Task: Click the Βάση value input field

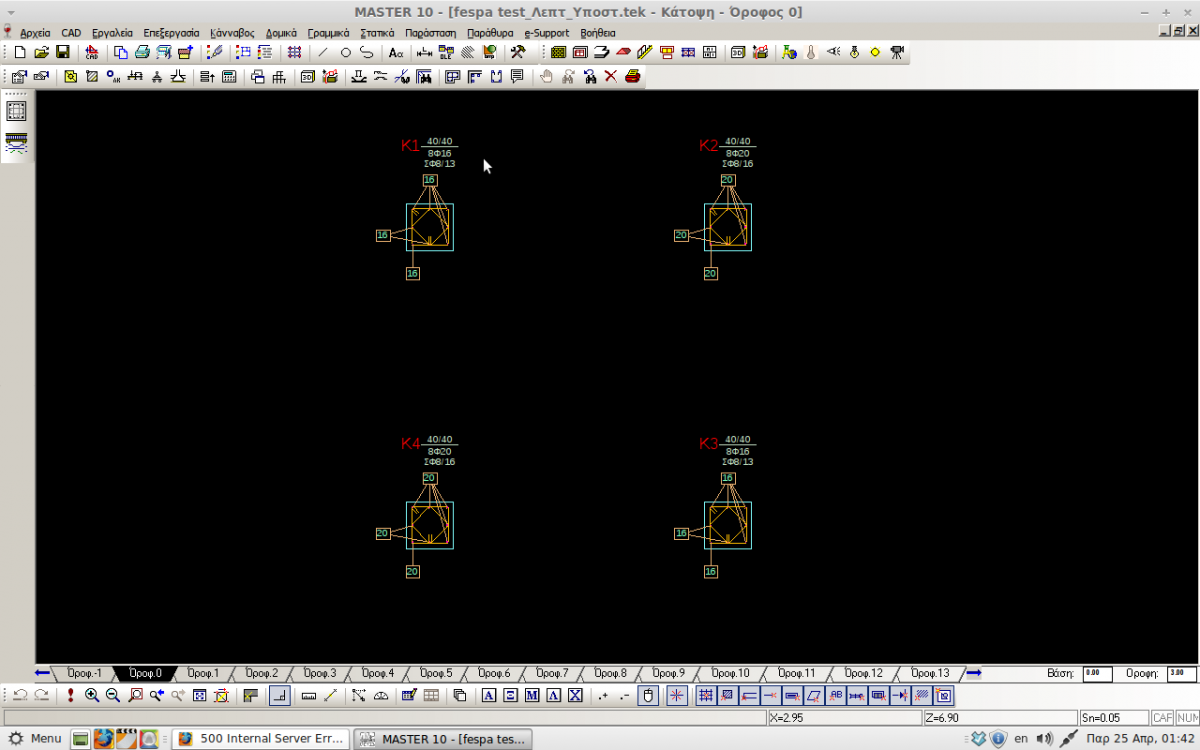Action: pos(1096,673)
